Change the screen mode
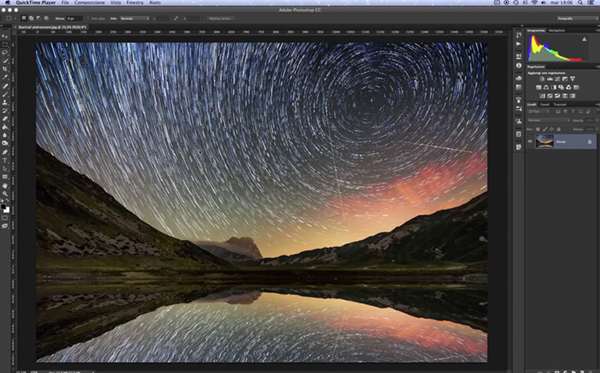600x373 pixels. click(x=5, y=226)
